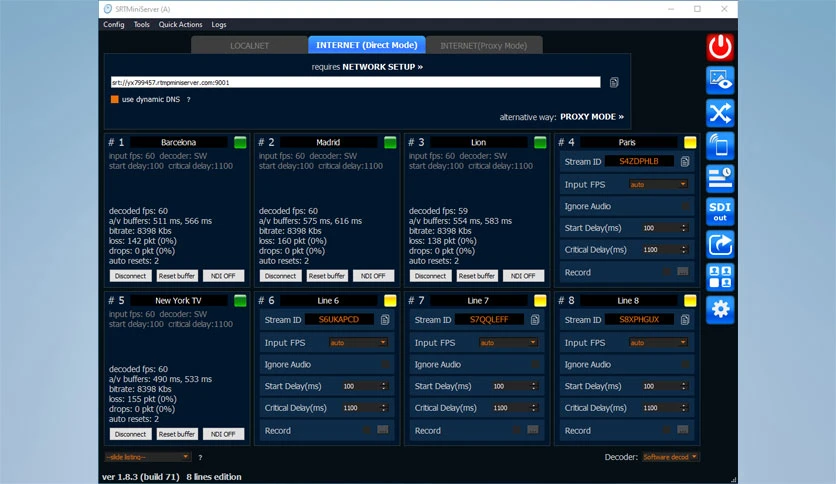This screenshot has width=836, height=484.
Task: Click the Paris line name field
Action: coord(627,142)
